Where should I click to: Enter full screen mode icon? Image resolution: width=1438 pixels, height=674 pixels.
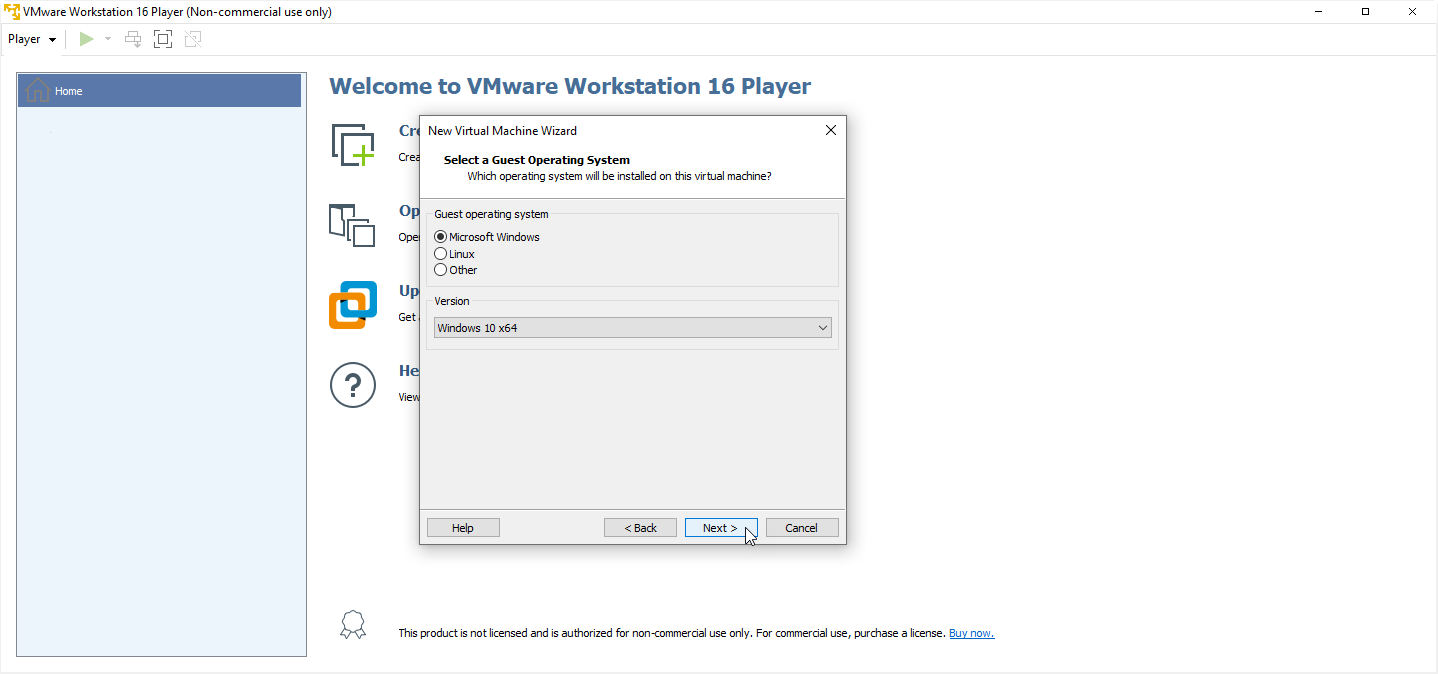point(163,39)
